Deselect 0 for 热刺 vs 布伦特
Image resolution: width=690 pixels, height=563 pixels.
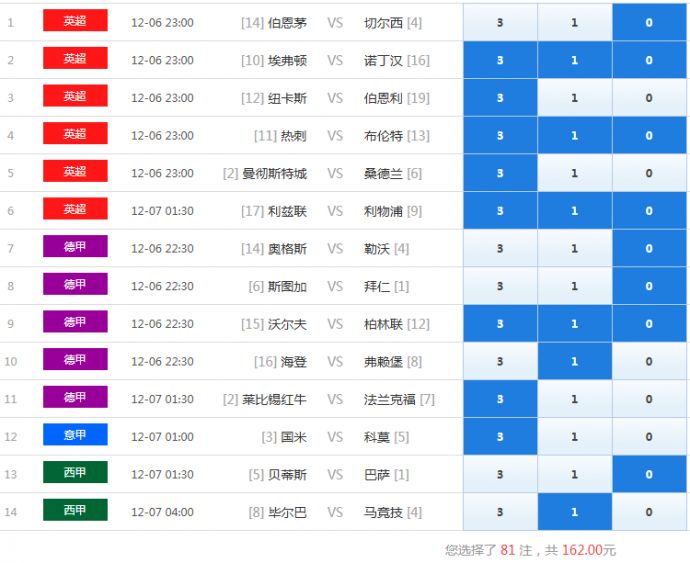(649, 135)
